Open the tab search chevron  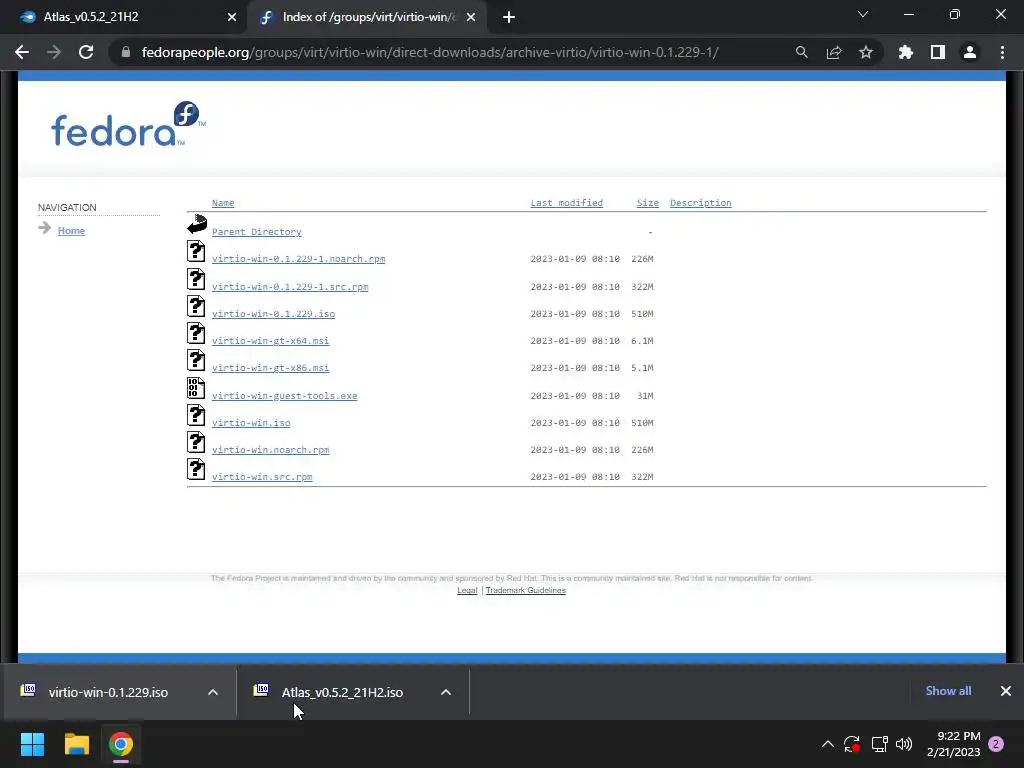click(863, 14)
